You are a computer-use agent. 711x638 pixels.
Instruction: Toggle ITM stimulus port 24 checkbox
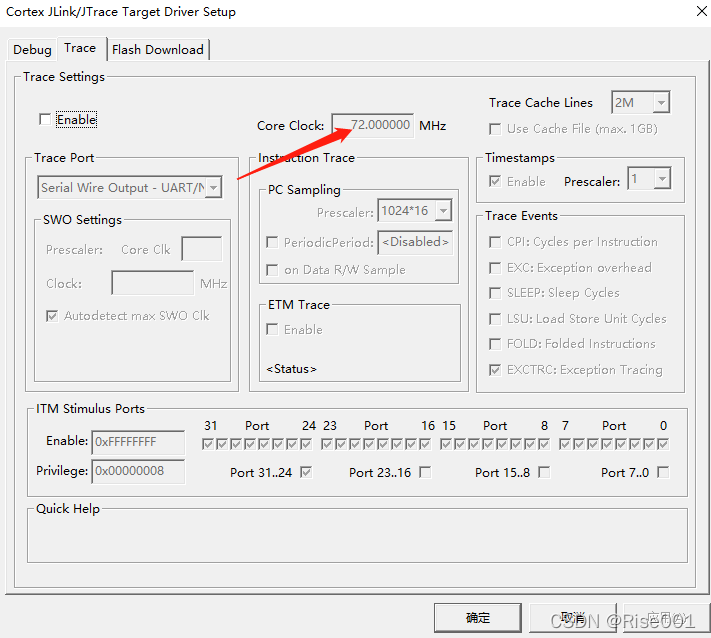point(306,444)
